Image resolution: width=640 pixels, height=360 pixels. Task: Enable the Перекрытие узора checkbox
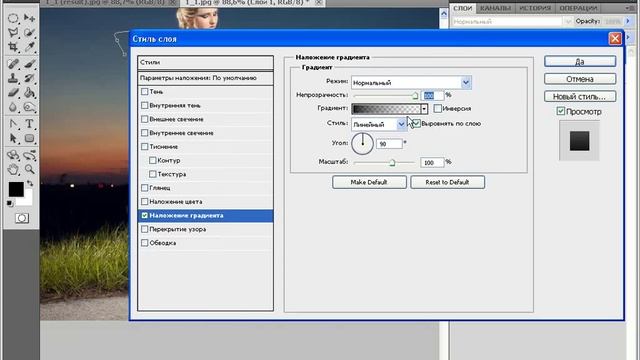(x=144, y=229)
